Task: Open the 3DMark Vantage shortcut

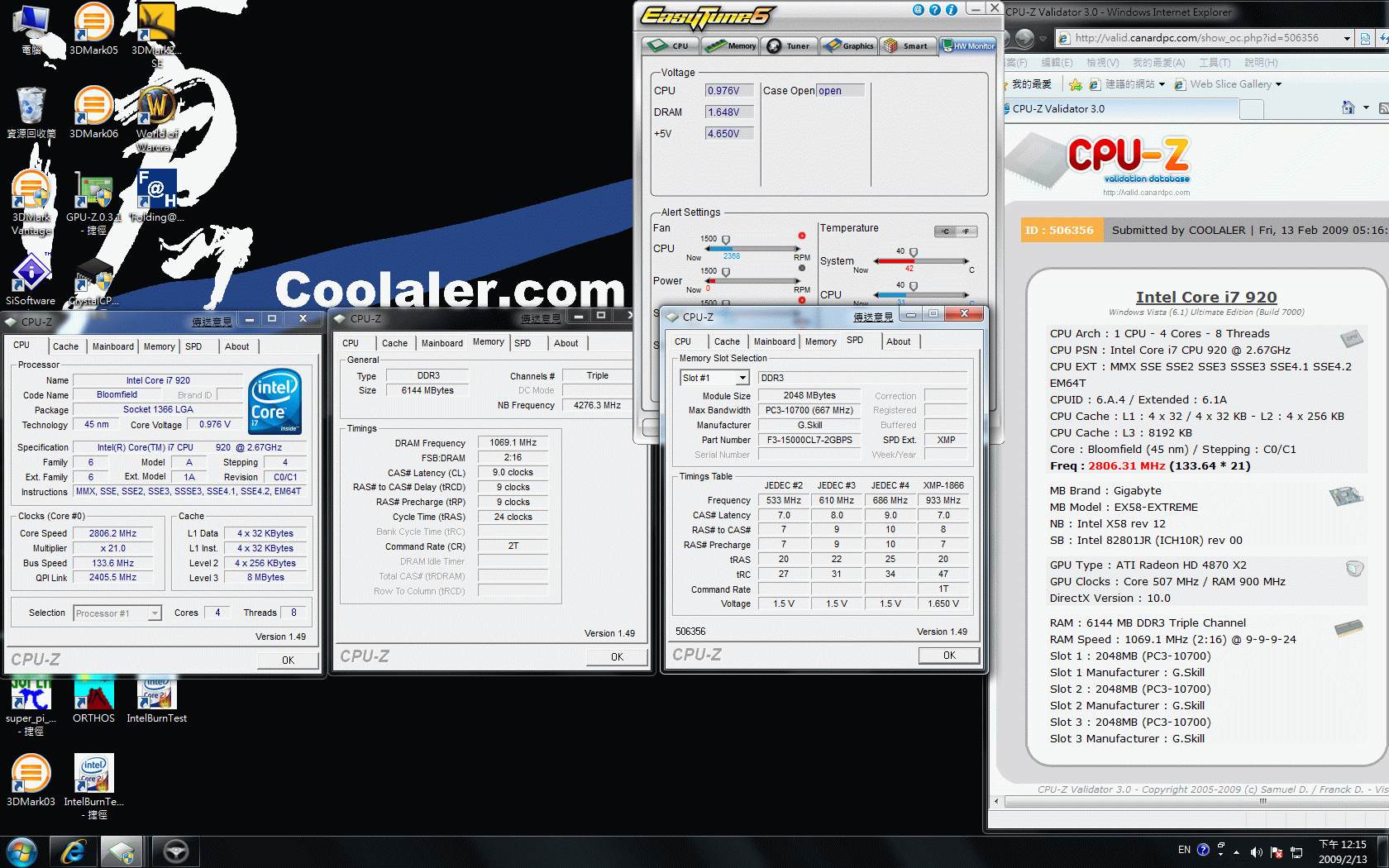Action: pyautogui.click(x=31, y=202)
